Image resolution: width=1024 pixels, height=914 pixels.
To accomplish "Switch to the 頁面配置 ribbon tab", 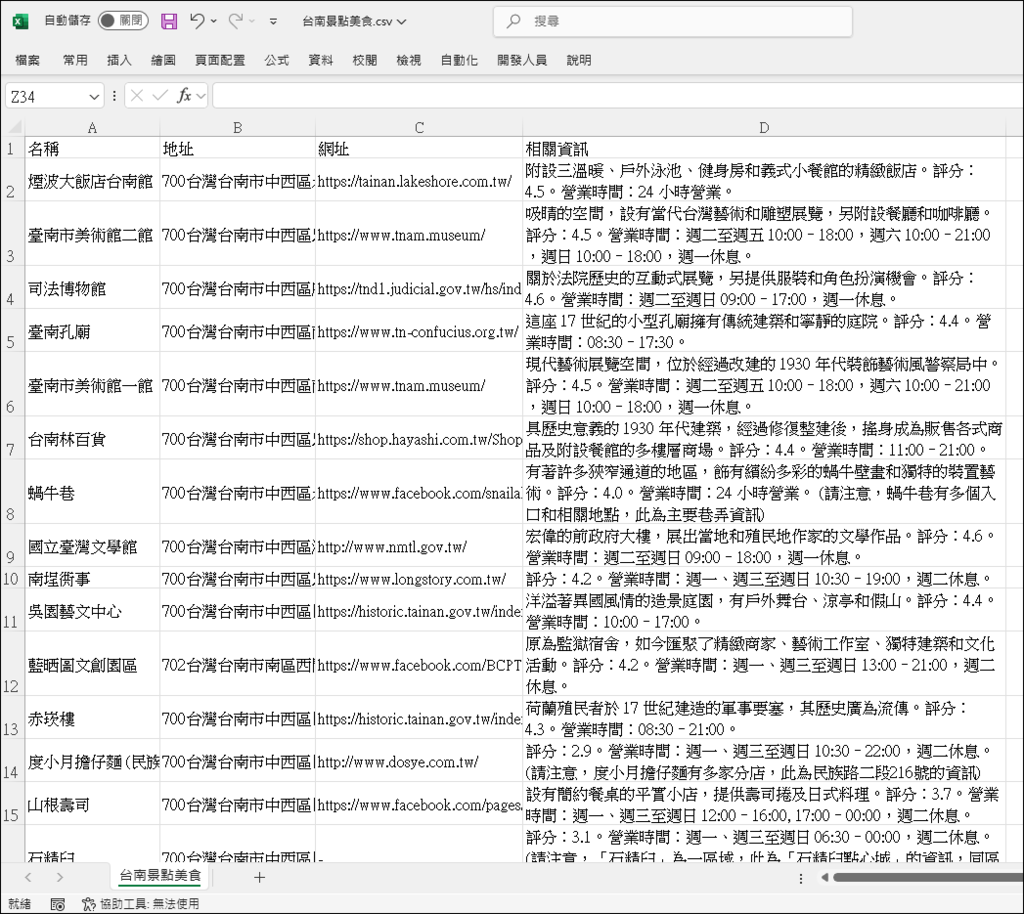I will click(220, 60).
